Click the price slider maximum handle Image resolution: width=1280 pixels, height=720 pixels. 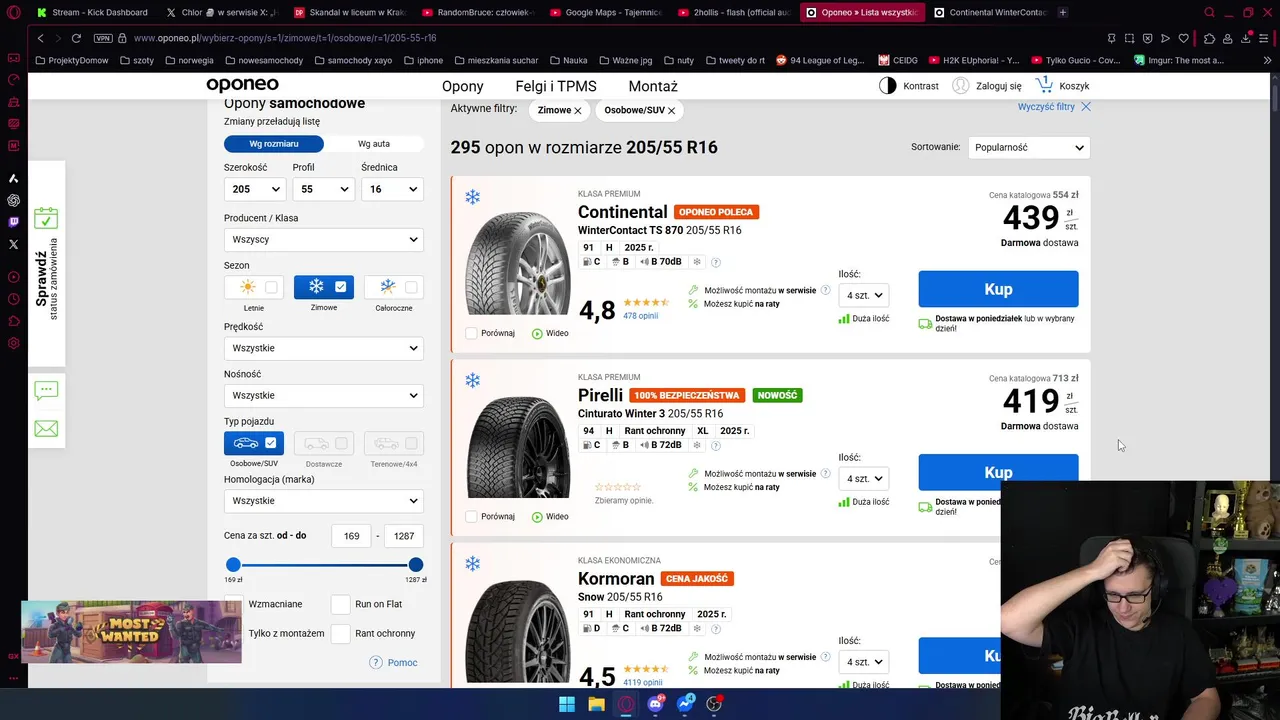[x=416, y=565]
